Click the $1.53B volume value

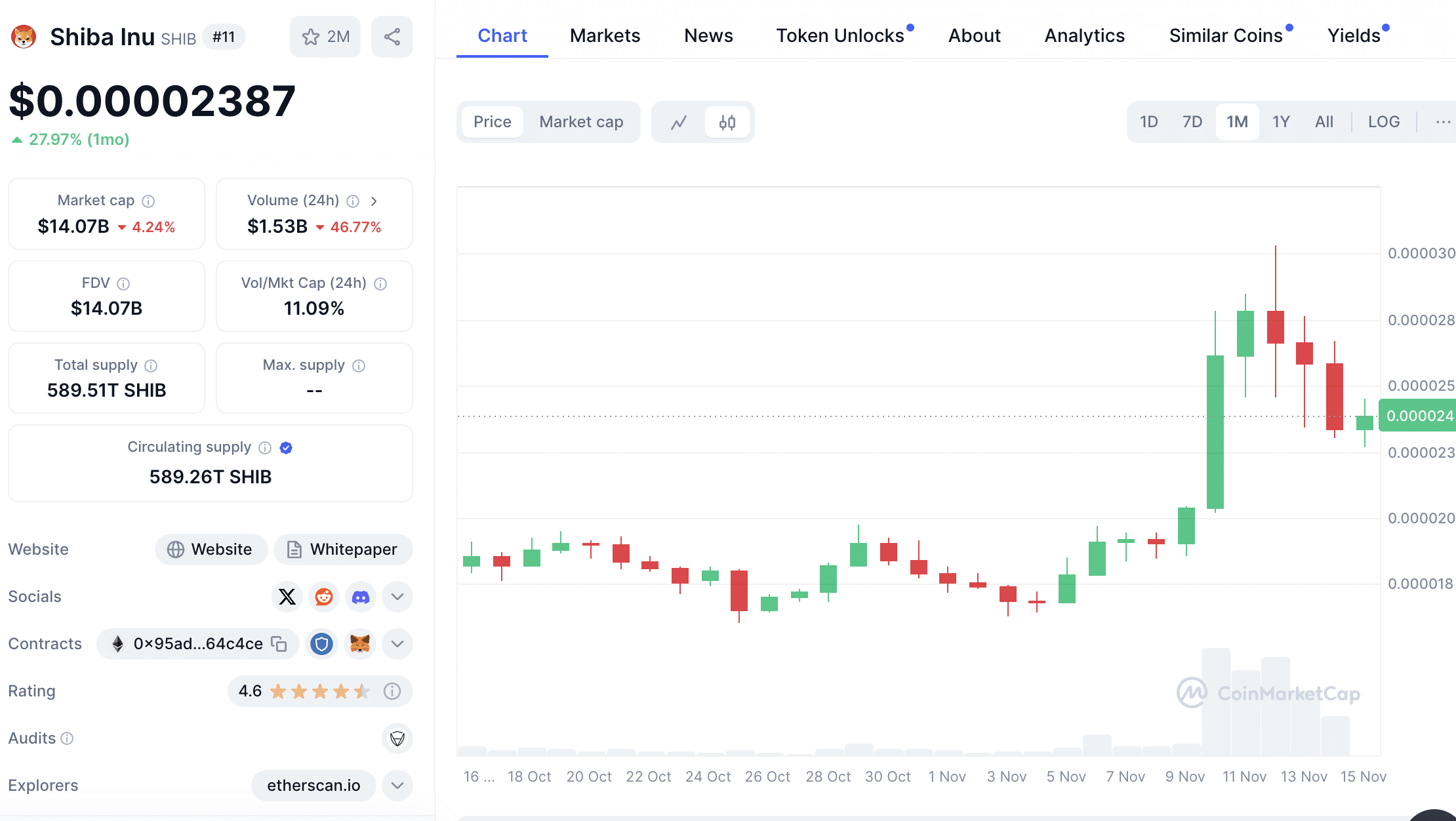[x=277, y=226]
